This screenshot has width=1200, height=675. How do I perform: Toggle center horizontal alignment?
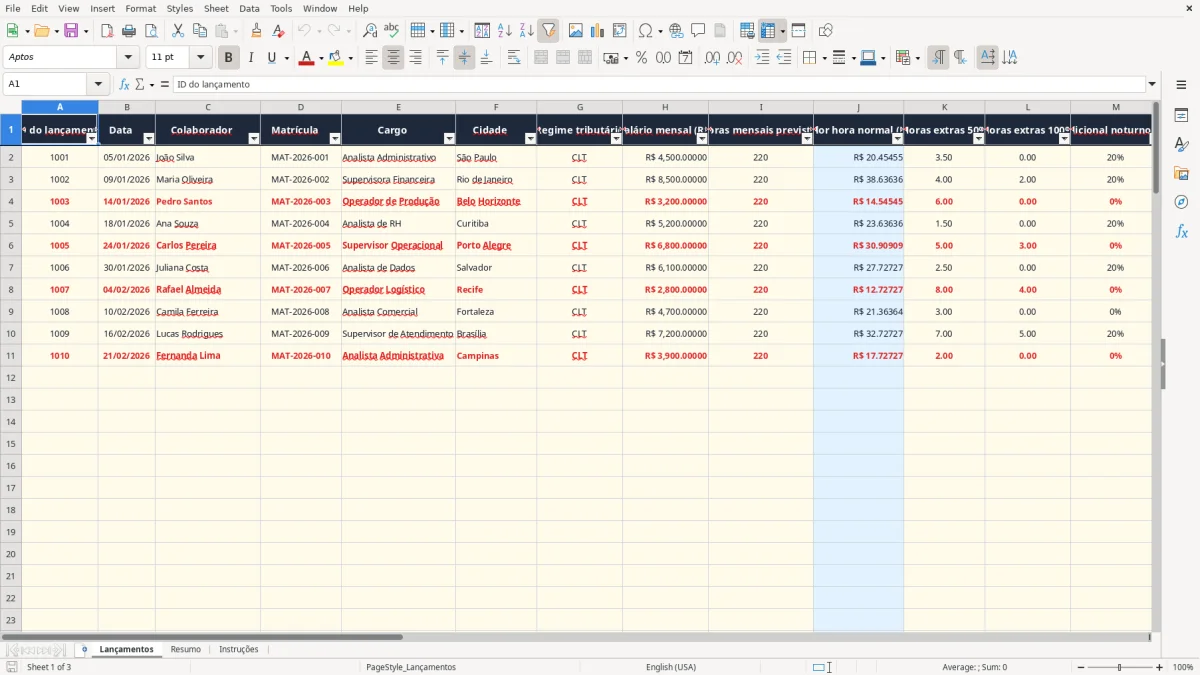[x=393, y=58]
